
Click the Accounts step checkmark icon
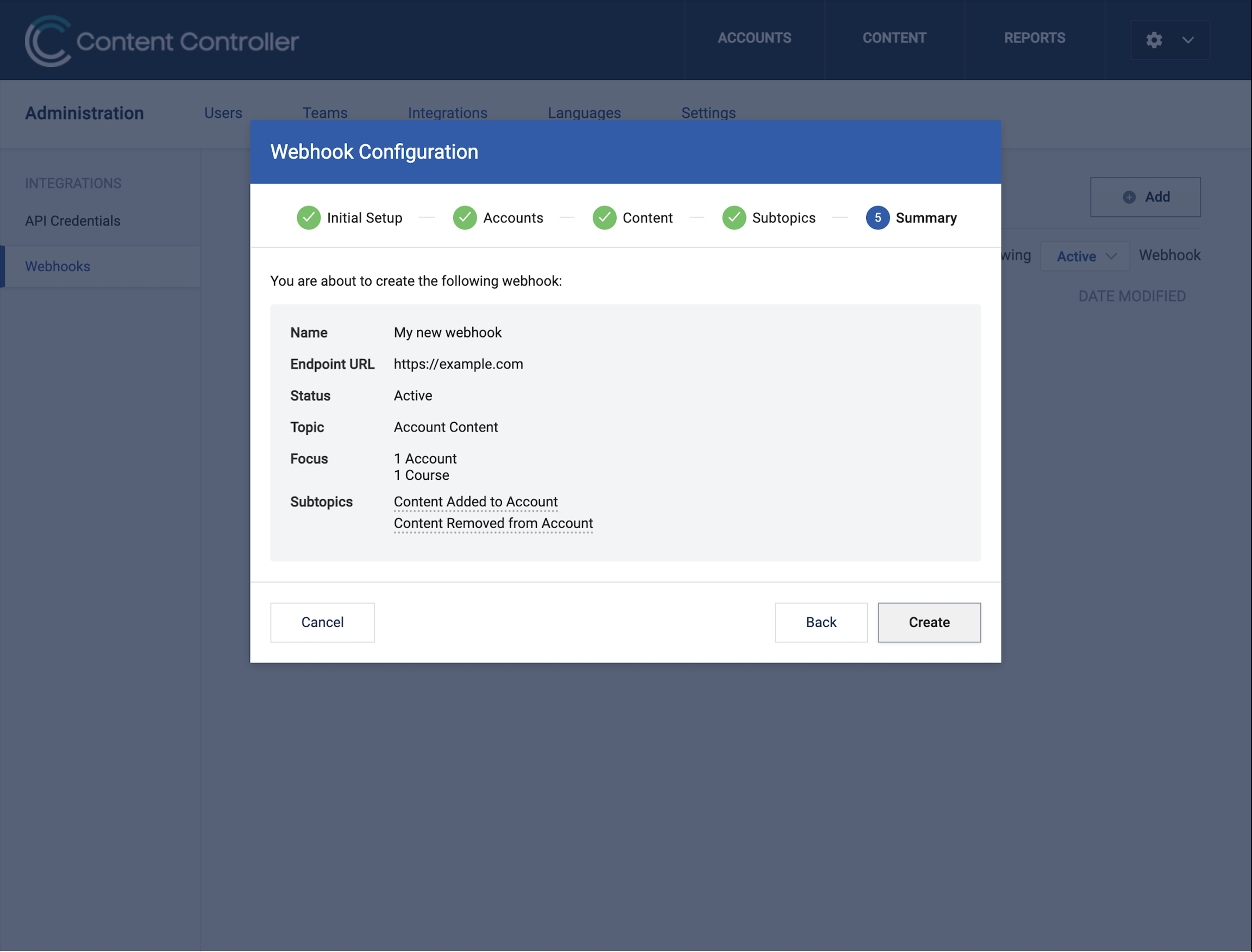click(465, 217)
